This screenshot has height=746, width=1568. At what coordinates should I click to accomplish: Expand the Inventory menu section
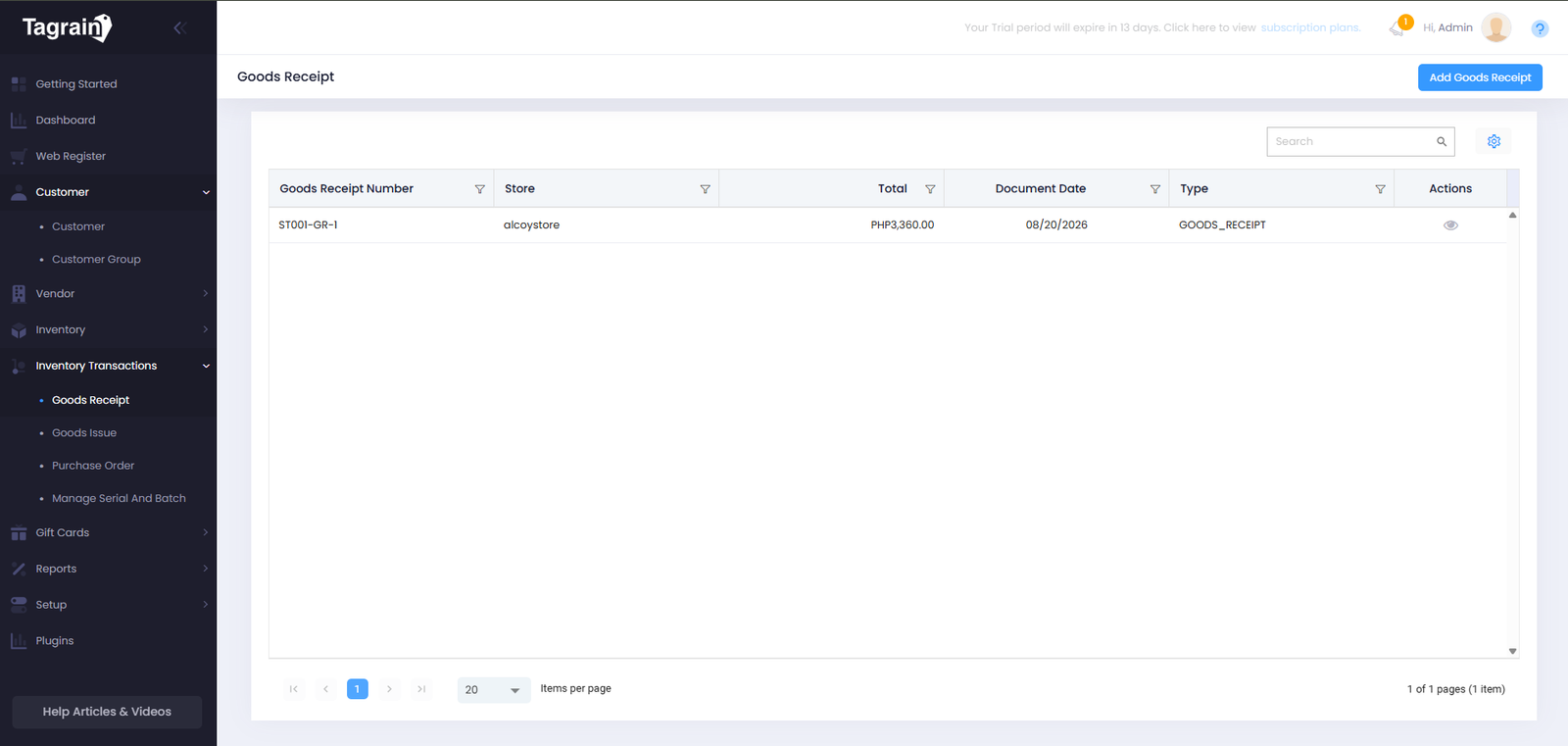(108, 330)
